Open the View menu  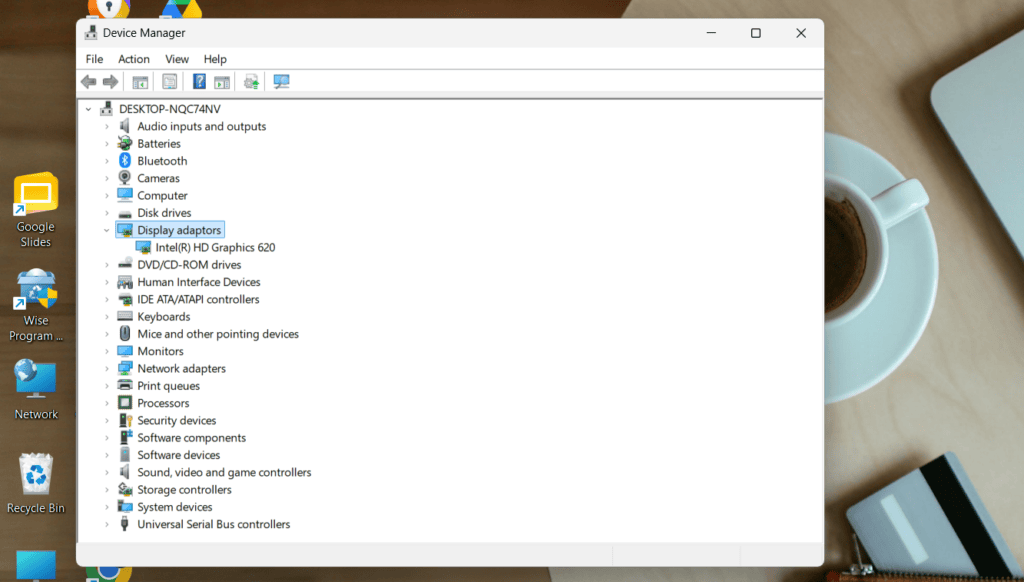pos(176,59)
